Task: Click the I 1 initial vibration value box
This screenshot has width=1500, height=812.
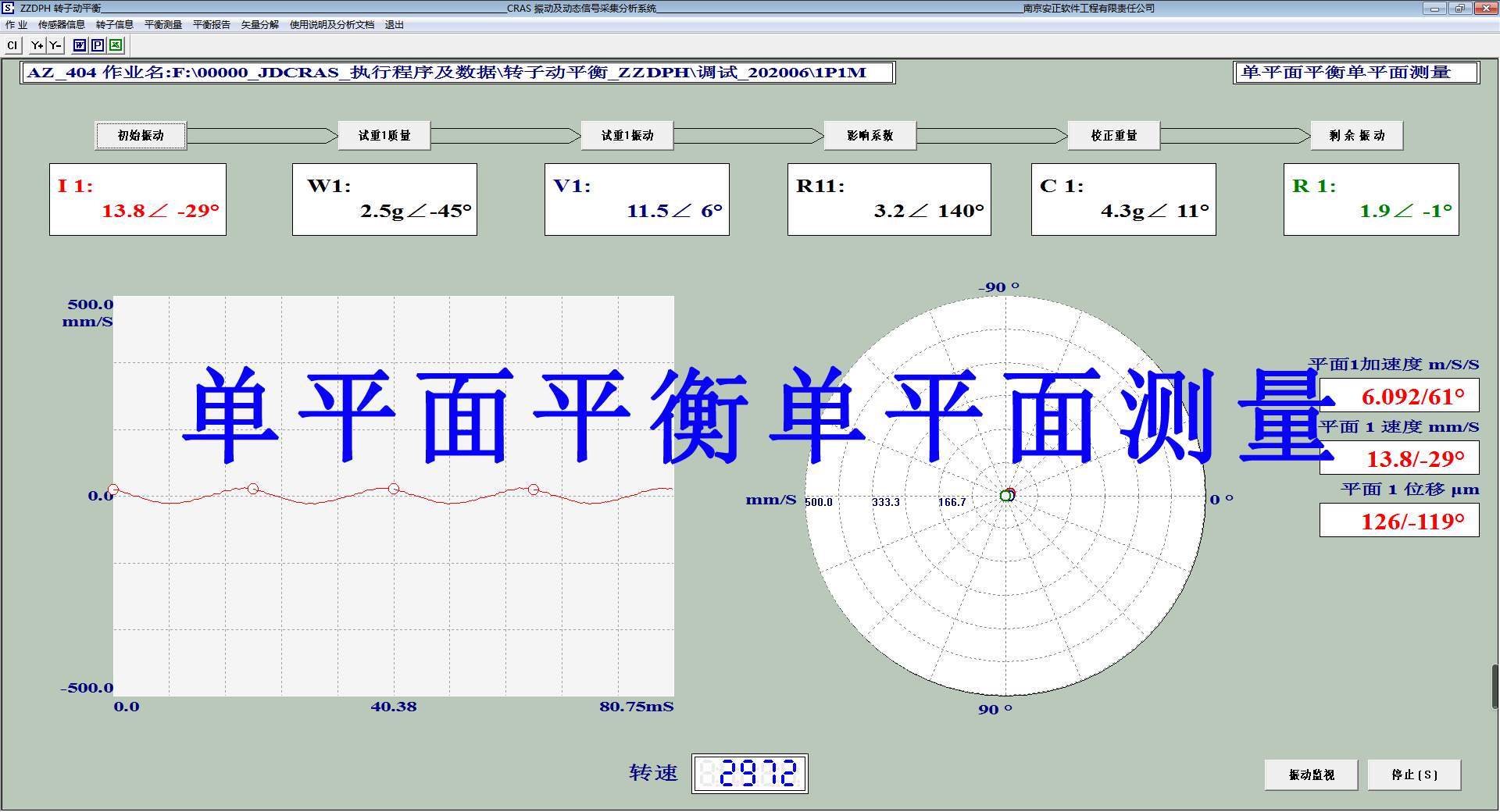Action: pos(137,199)
